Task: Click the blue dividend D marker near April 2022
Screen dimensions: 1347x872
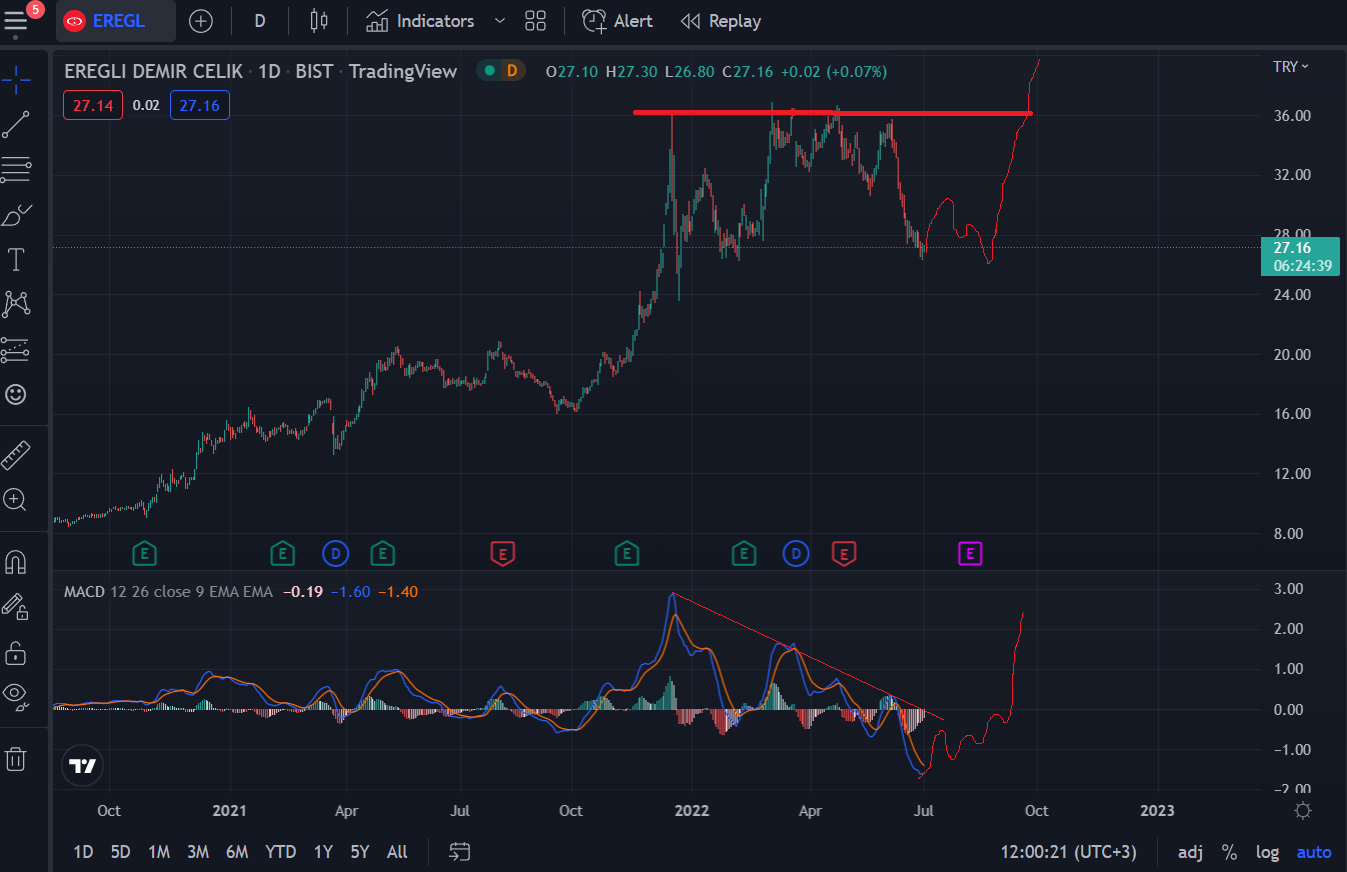Action: tap(796, 552)
